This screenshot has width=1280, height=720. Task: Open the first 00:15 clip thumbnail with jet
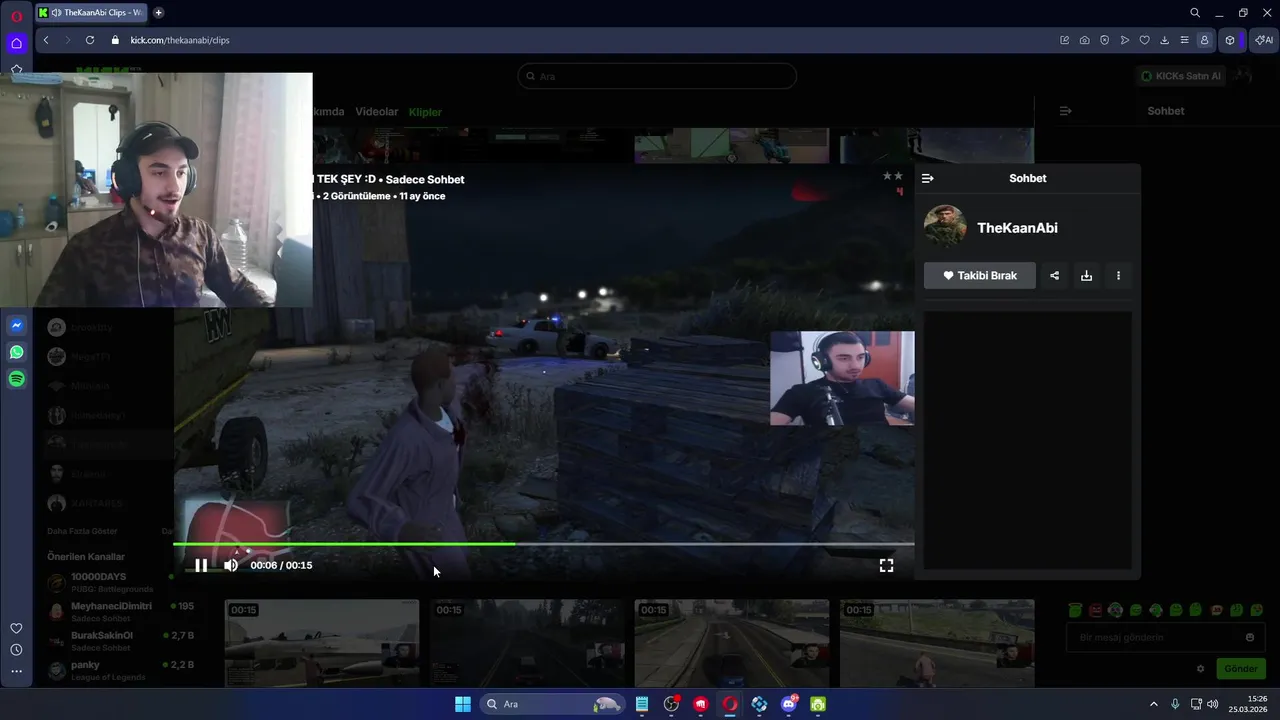pyautogui.click(x=322, y=643)
